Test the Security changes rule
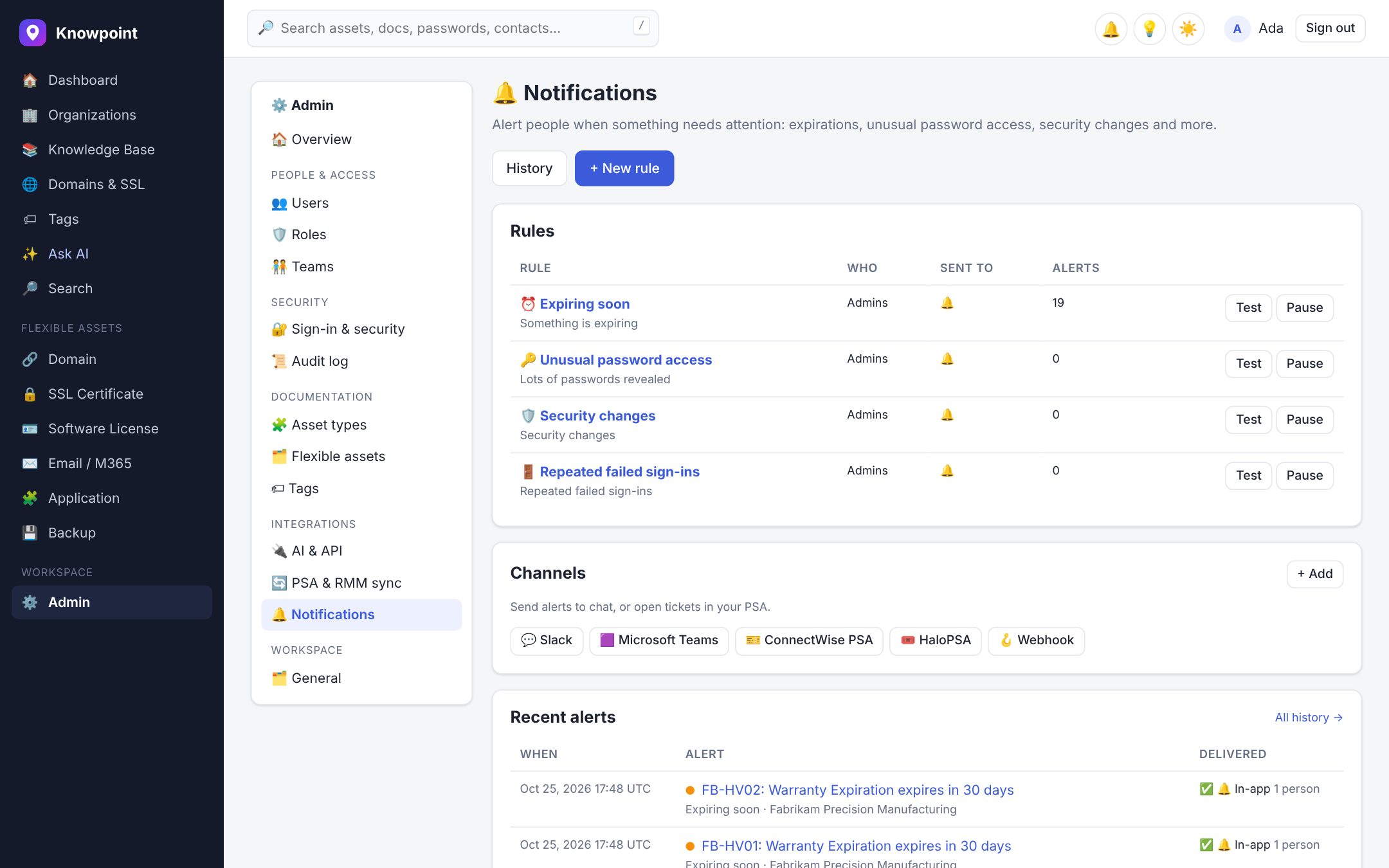This screenshot has width=1389, height=868. point(1248,420)
